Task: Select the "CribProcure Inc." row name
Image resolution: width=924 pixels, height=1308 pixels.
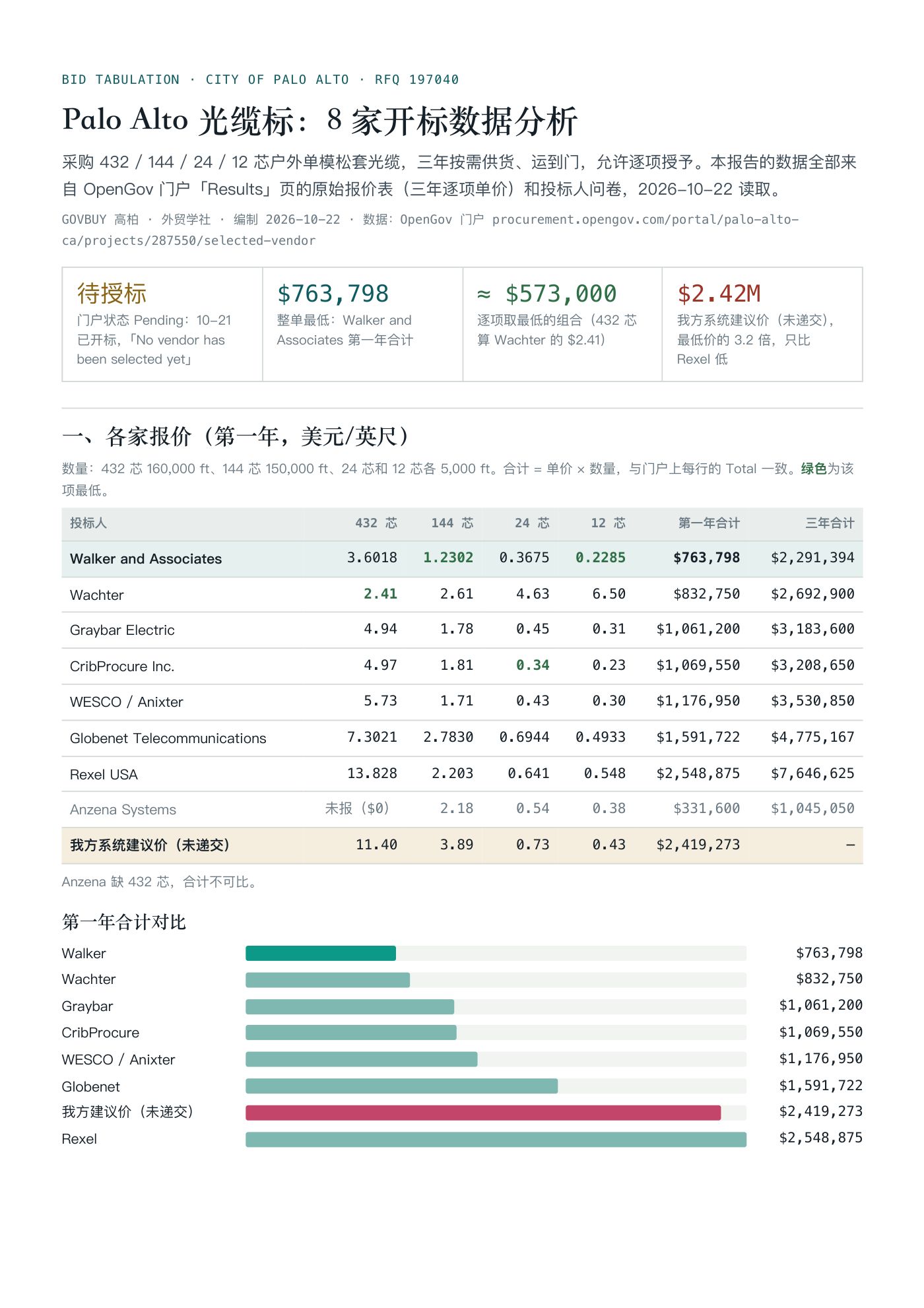Action: (122, 667)
